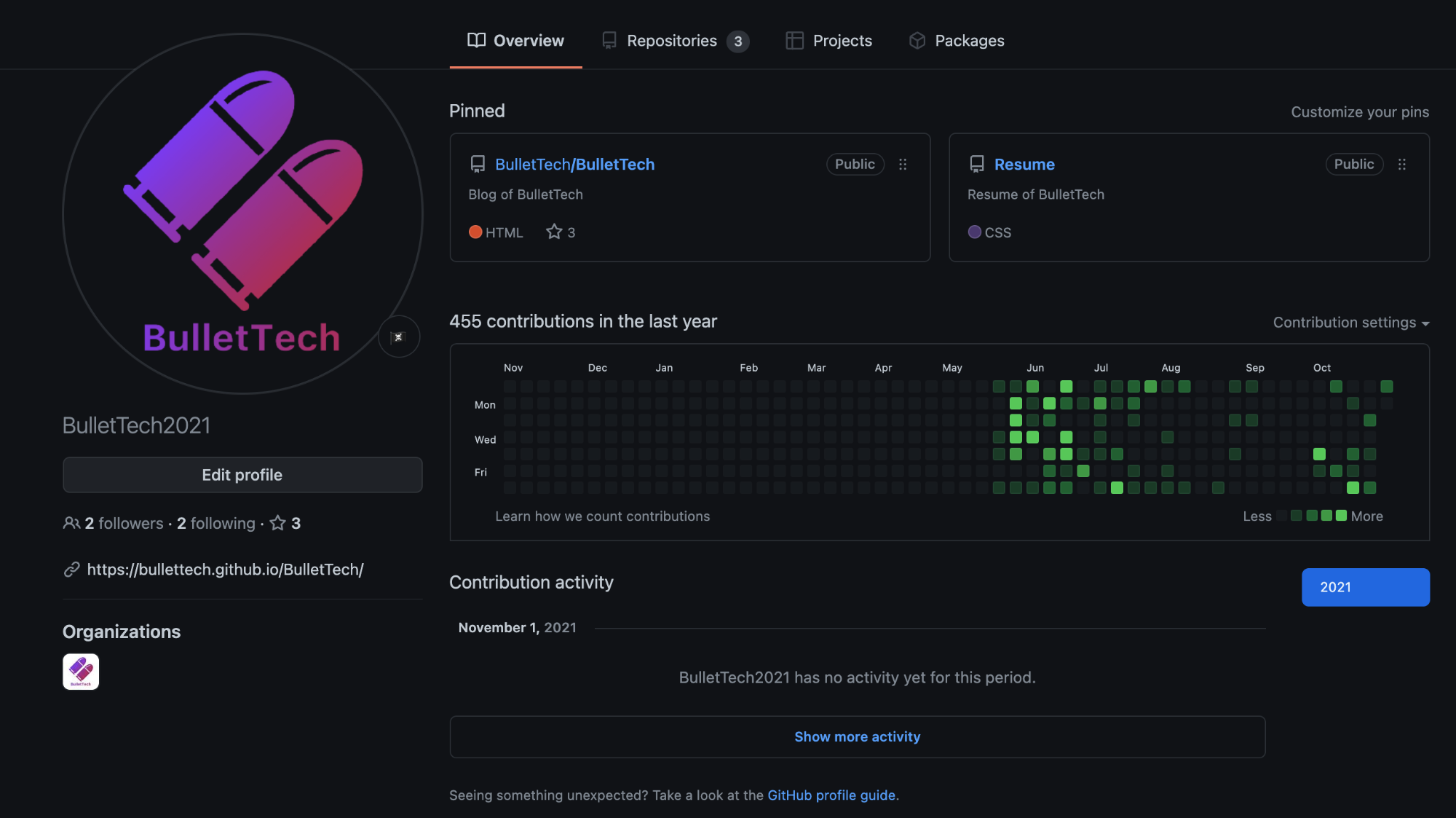Click the Organizations heading
Viewport: 1456px width, 818px height.
pyautogui.click(x=122, y=632)
